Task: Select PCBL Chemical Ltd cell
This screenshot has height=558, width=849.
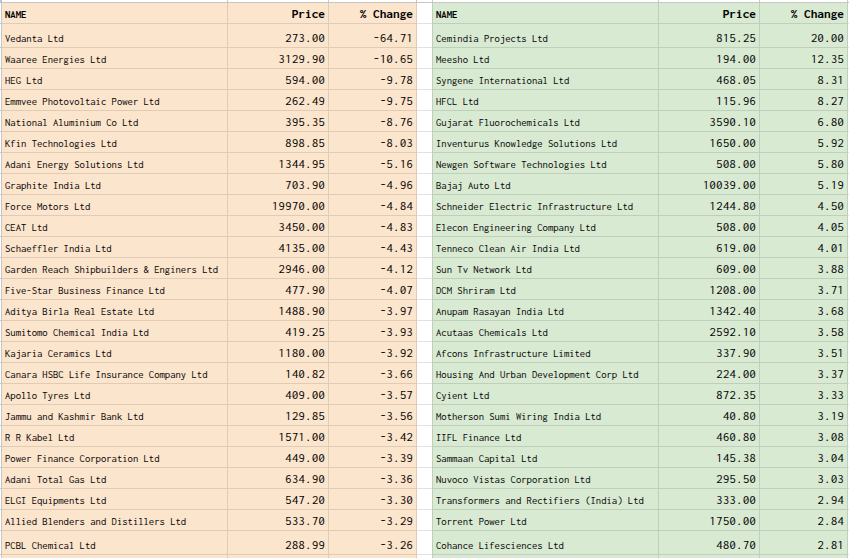Action: point(114,544)
